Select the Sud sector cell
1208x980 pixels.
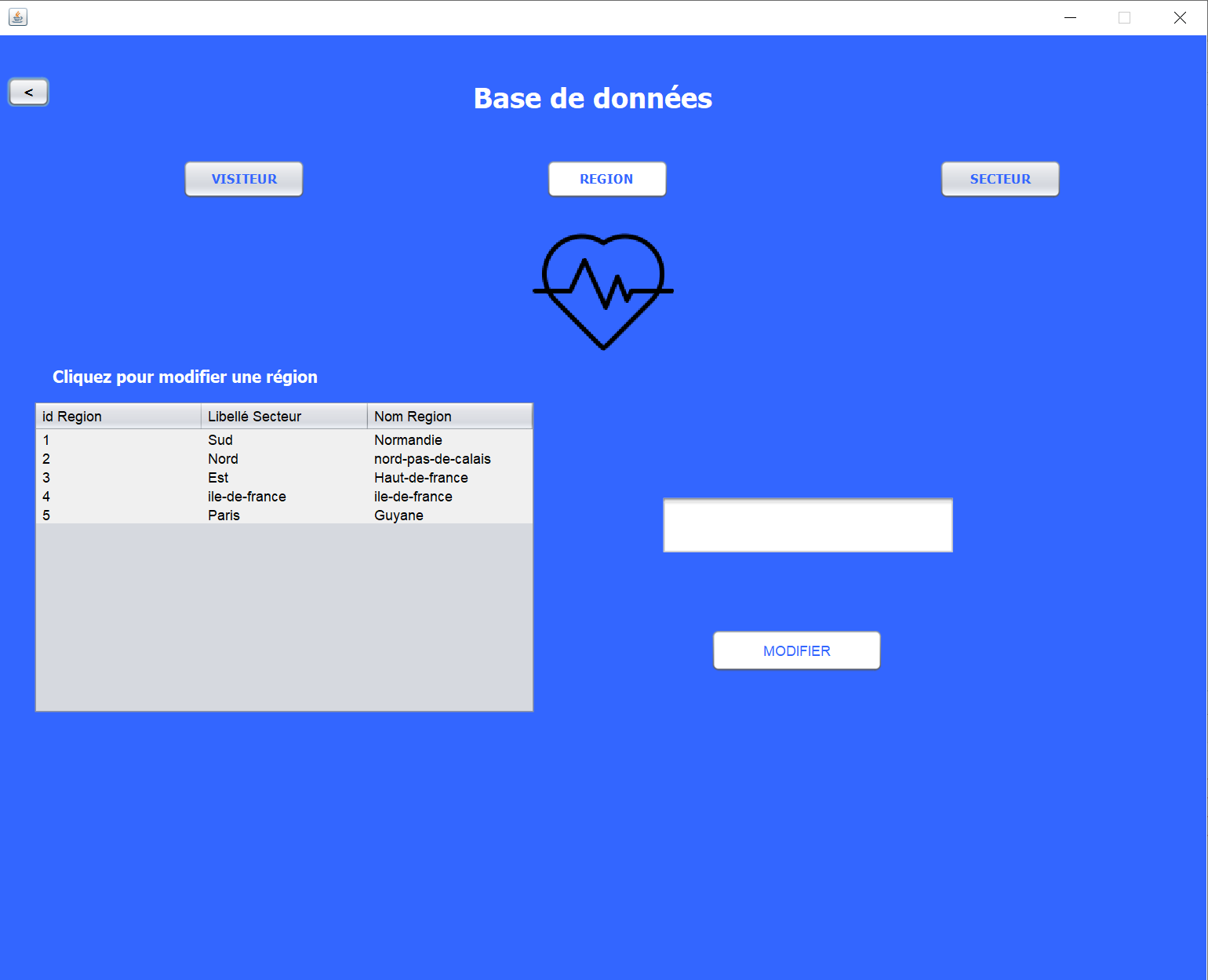click(x=285, y=440)
